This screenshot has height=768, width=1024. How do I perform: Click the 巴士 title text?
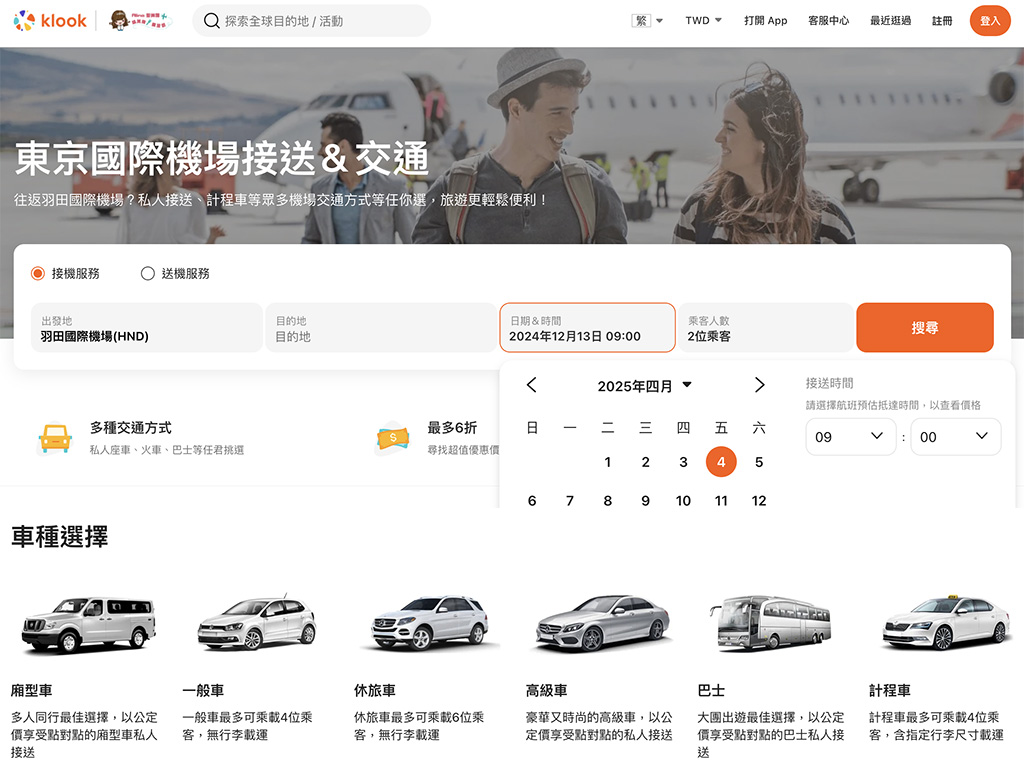pos(711,690)
